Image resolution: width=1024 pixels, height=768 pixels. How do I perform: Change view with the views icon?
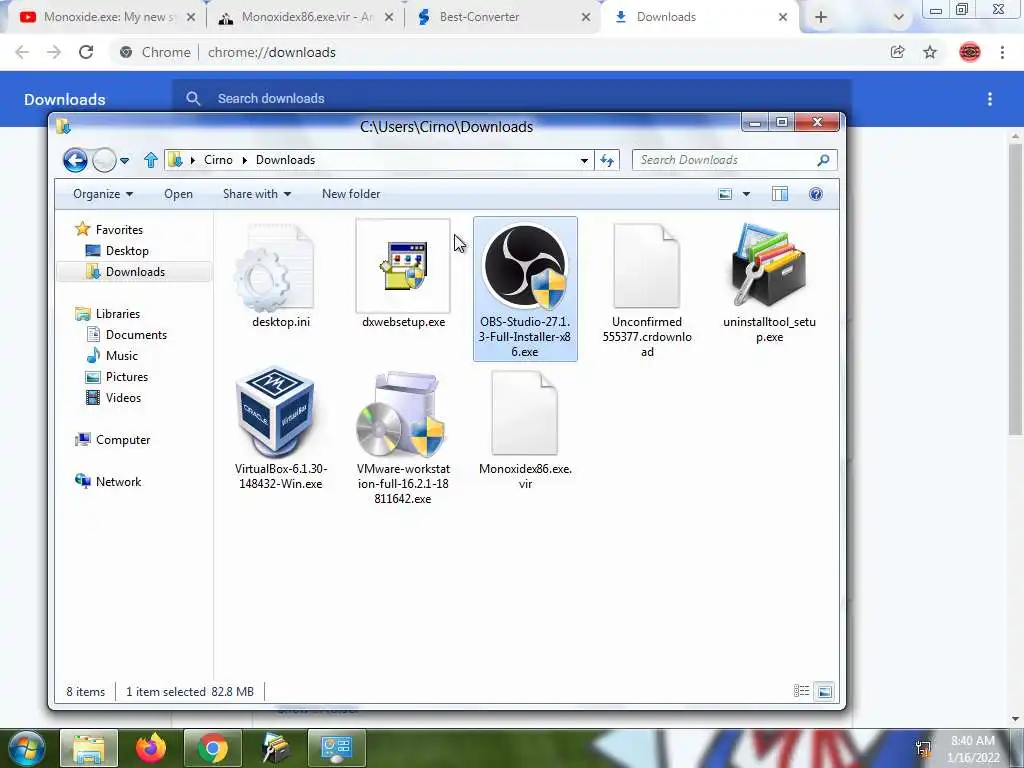(725, 194)
